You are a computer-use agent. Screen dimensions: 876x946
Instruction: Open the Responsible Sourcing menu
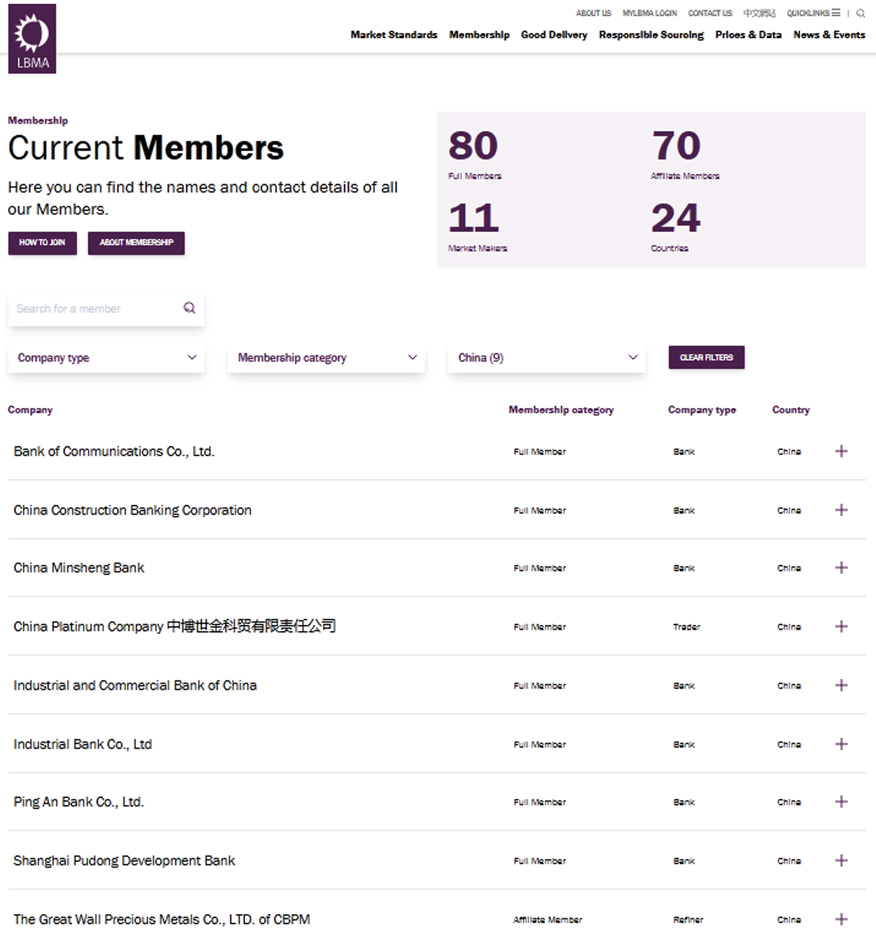(x=651, y=35)
